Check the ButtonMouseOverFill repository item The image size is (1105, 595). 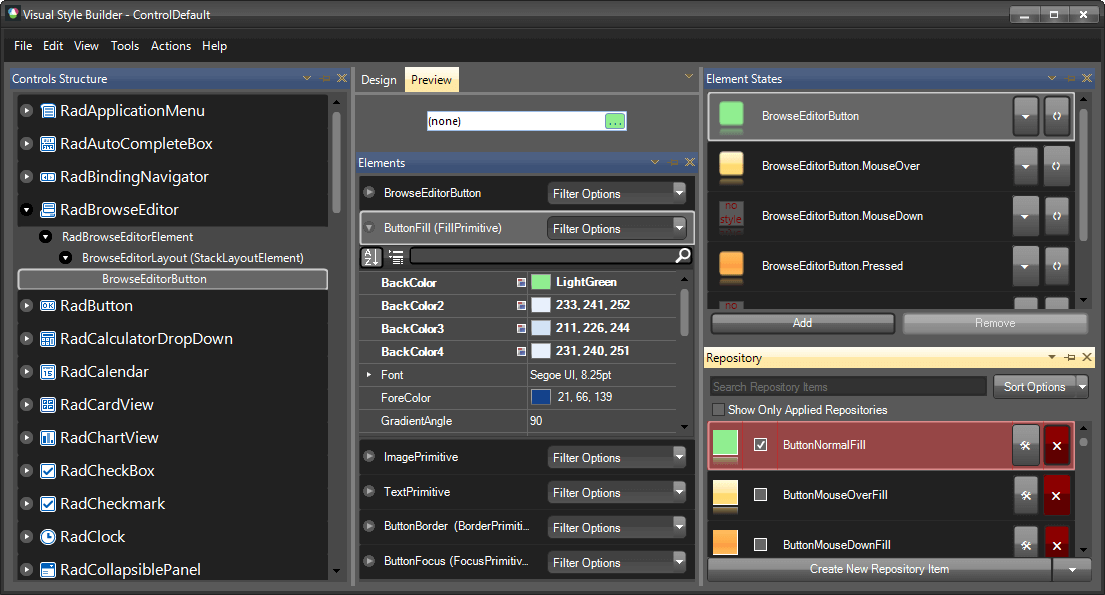tap(758, 495)
